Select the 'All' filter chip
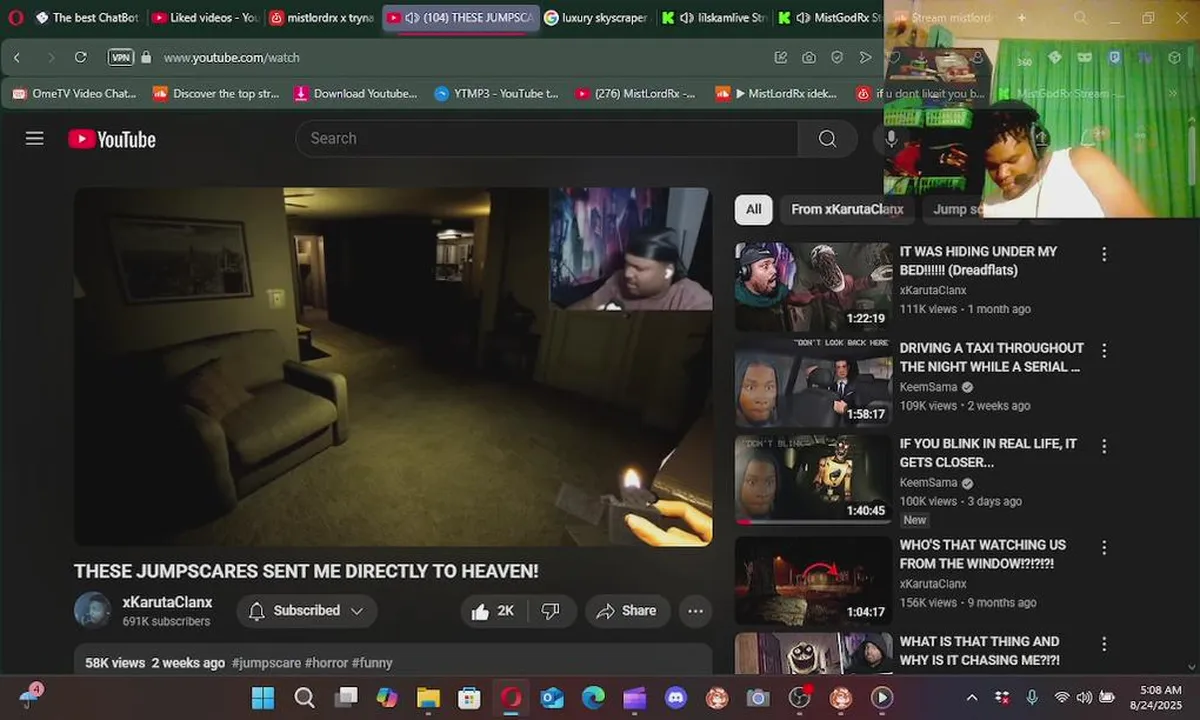The height and width of the screenshot is (720, 1200). 753,209
